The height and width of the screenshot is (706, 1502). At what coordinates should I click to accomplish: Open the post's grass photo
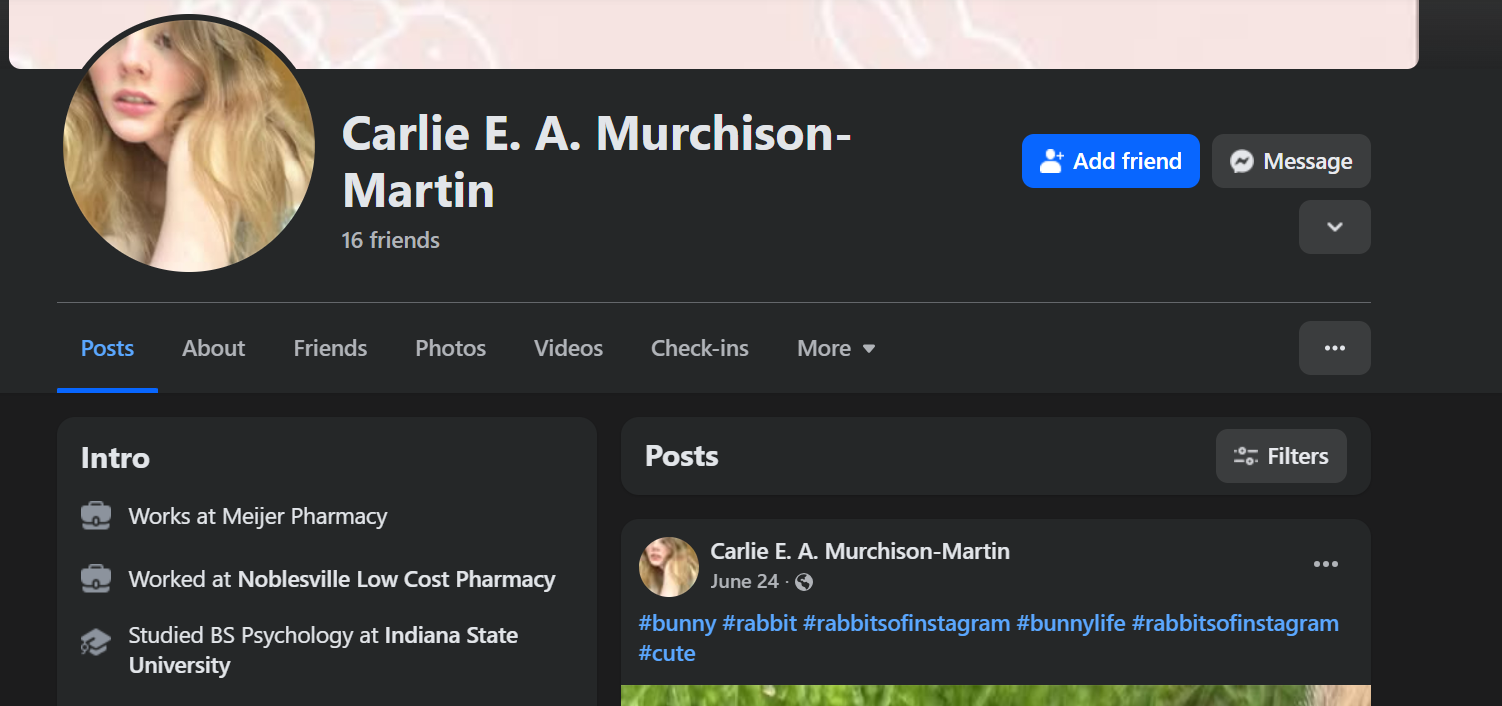tap(996, 695)
